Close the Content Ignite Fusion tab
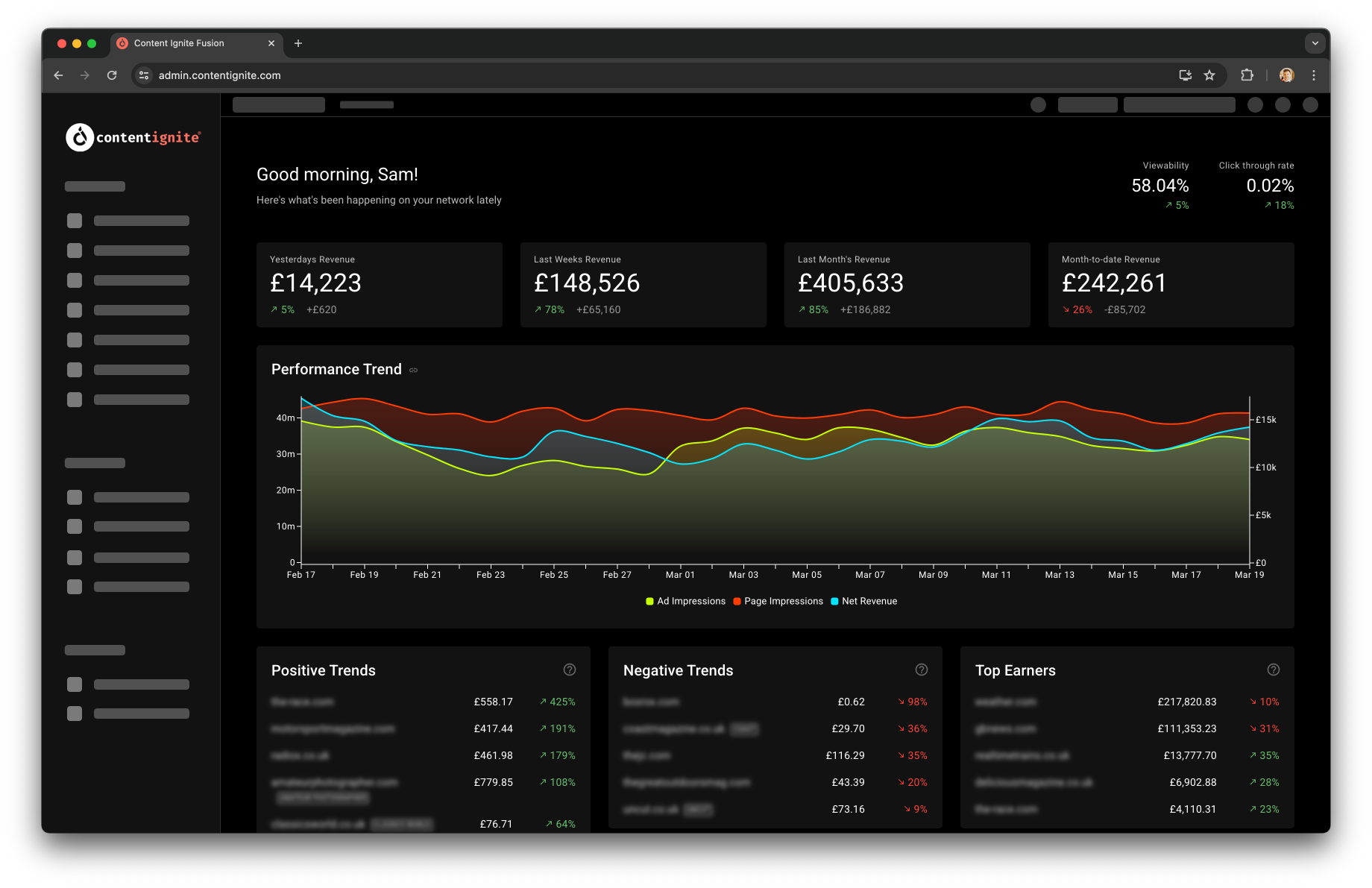 pyautogui.click(x=271, y=43)
